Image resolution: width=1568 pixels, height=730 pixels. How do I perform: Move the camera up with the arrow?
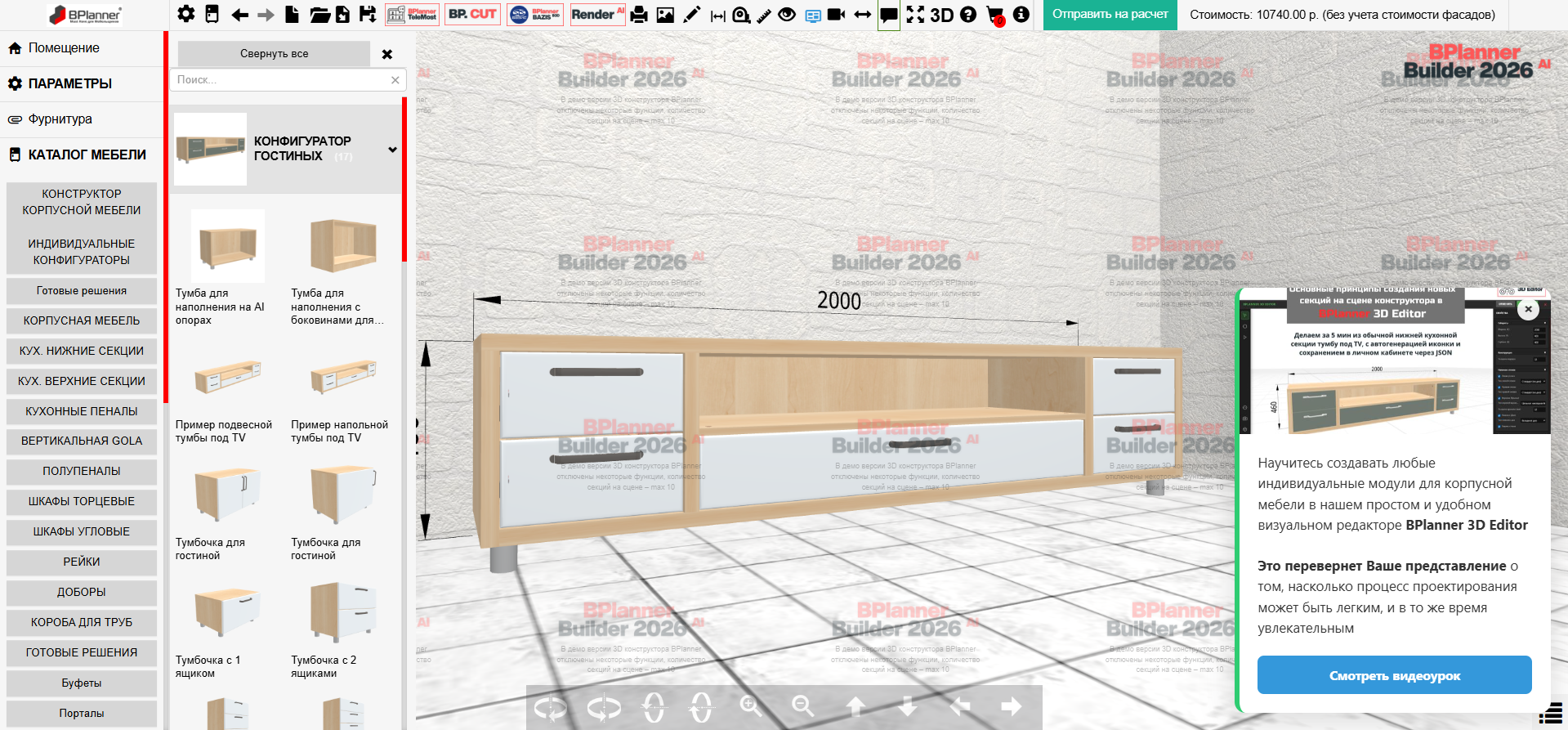[855, 706]
